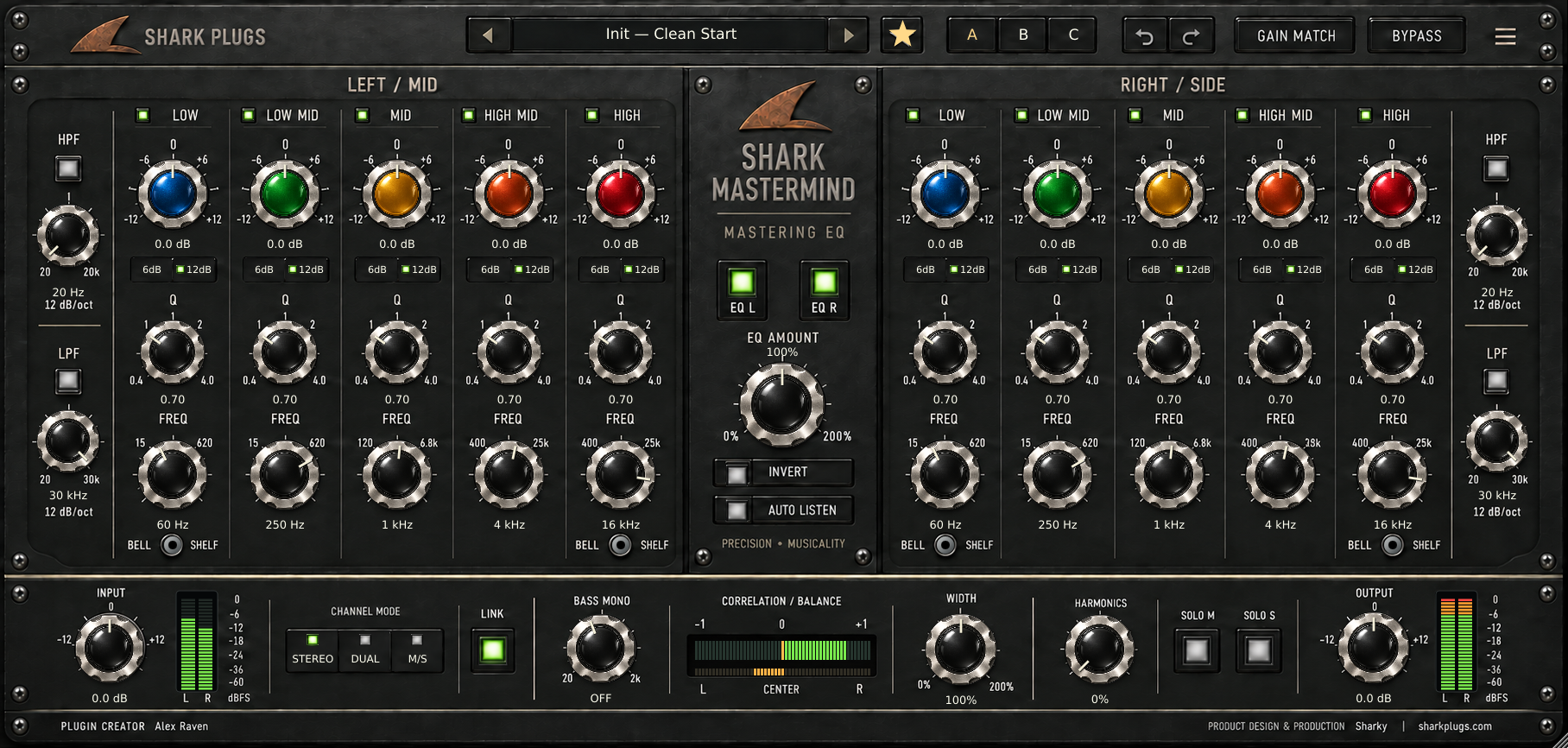Redo the last change
Viewport: 1568px width, 748px height.
[1192, 35]
